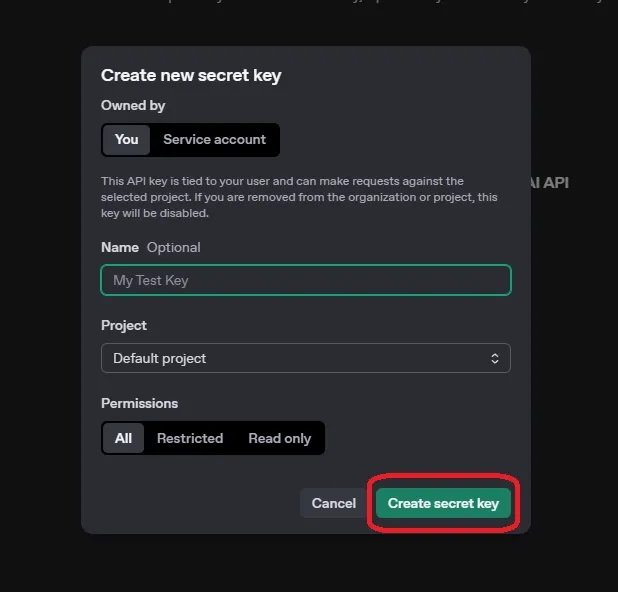This screenshot has width=618, height=592.
Task: Click the up-down chevron icon in Project field
Action: coord(494,358)
